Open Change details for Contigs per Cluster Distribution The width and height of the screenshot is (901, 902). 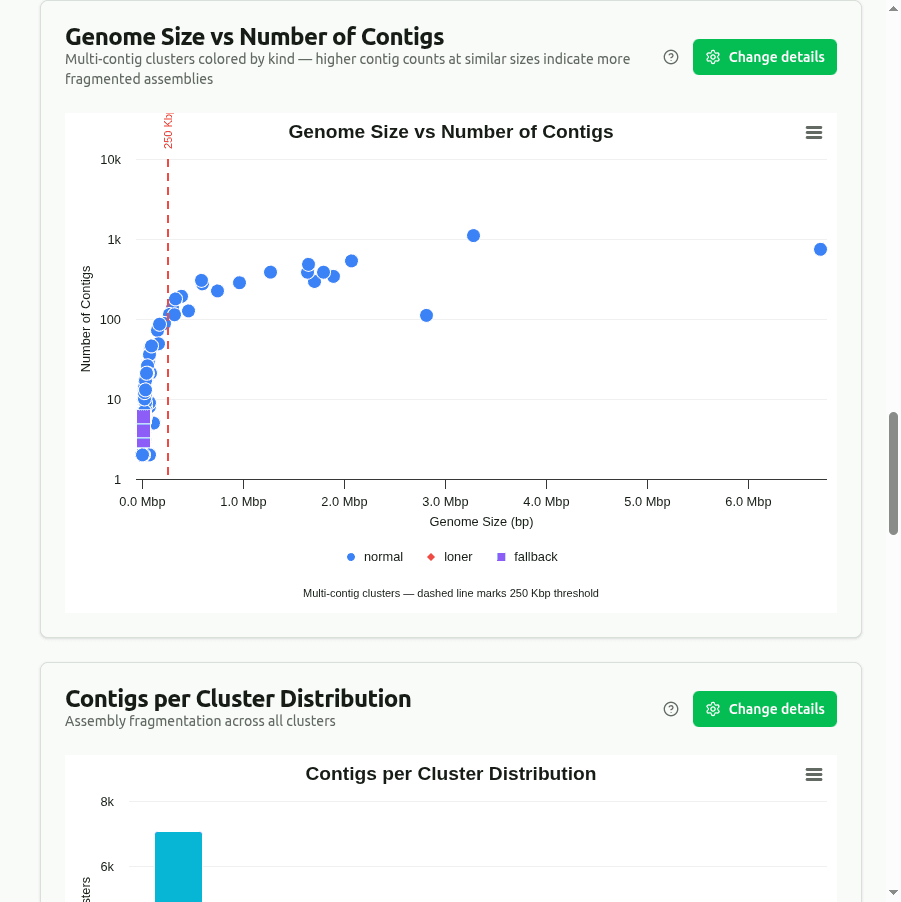click(765, 709)
